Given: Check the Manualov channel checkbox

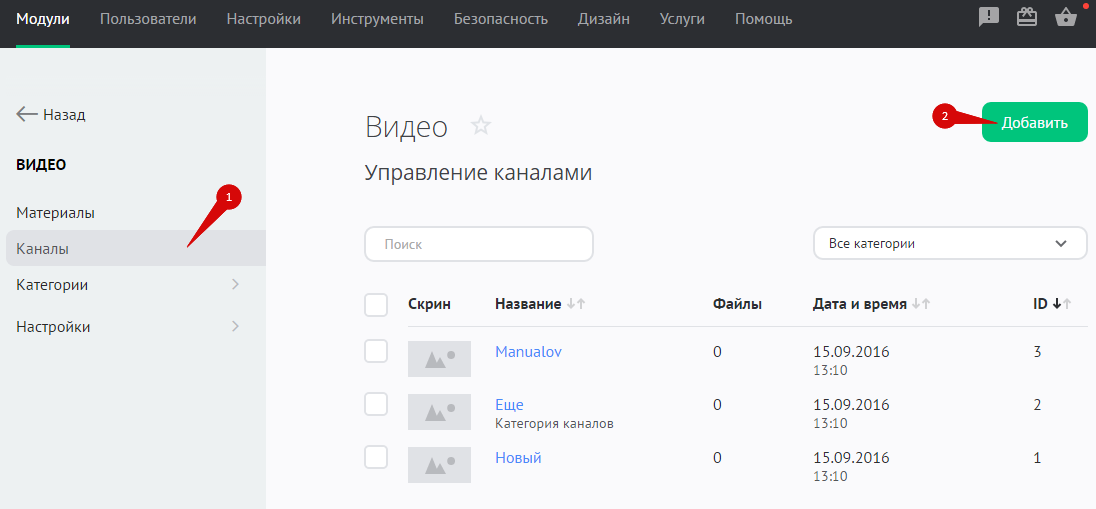Looking at the screenshot, I should tap(376, 352).
